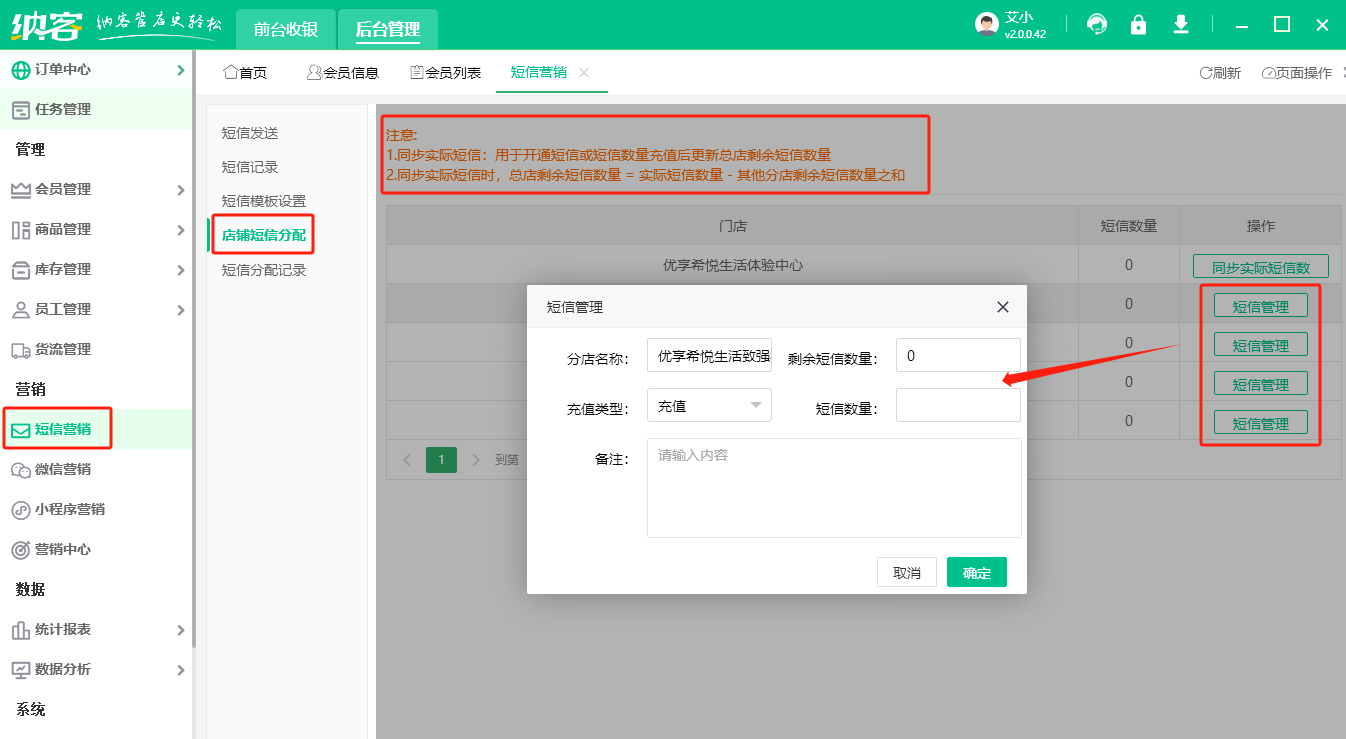1346x739 pixels.
Task: Select the 短信模板设置 menu item
Action: 263,201
